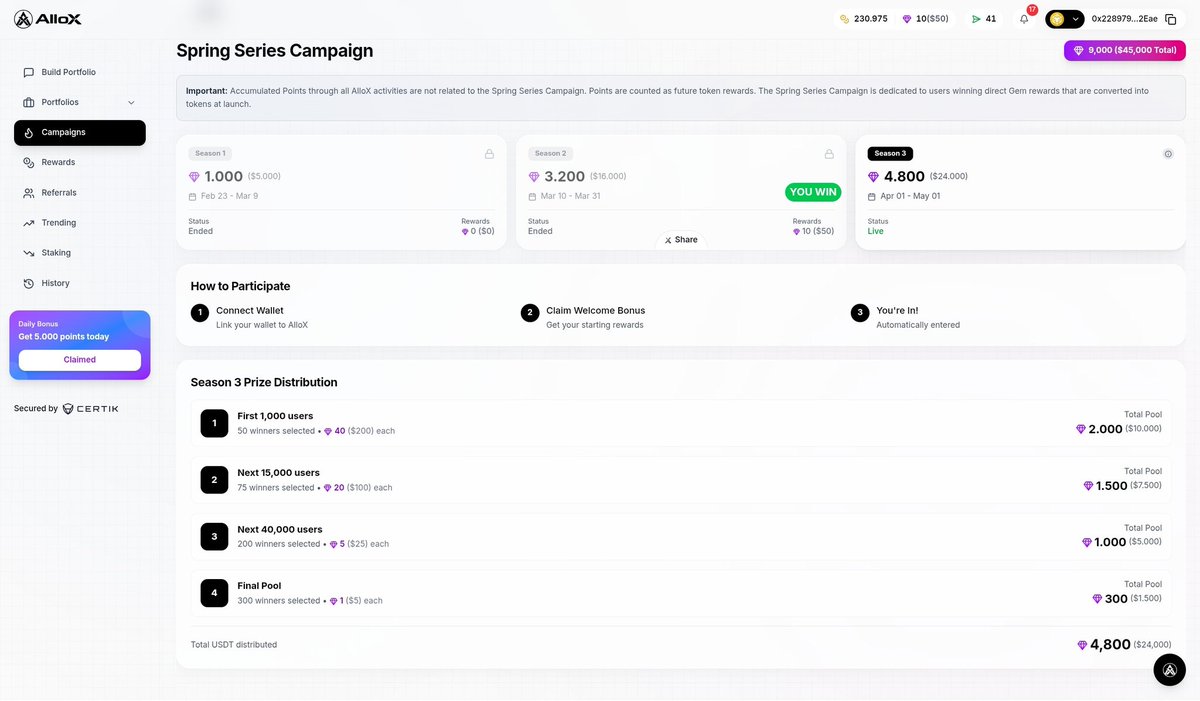Click Season 1 gem icon next to 1.000

[x=195, y=177]
